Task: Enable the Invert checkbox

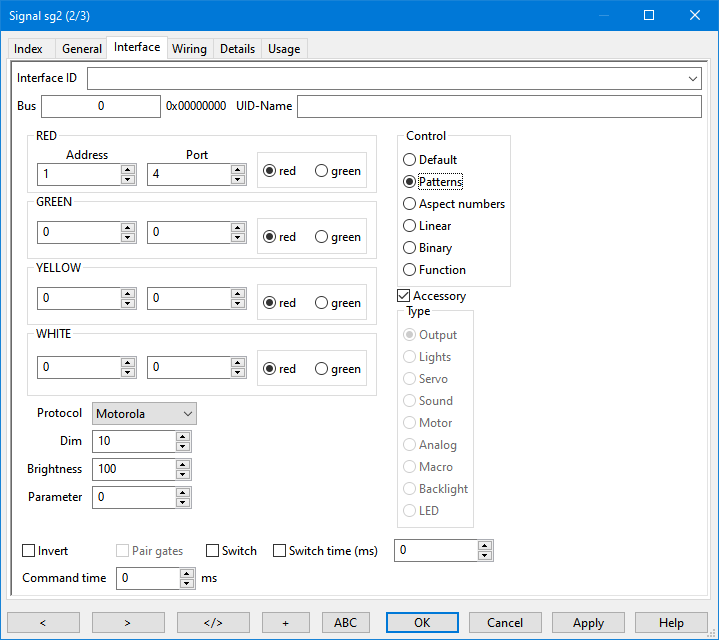Action: (29, 551)
